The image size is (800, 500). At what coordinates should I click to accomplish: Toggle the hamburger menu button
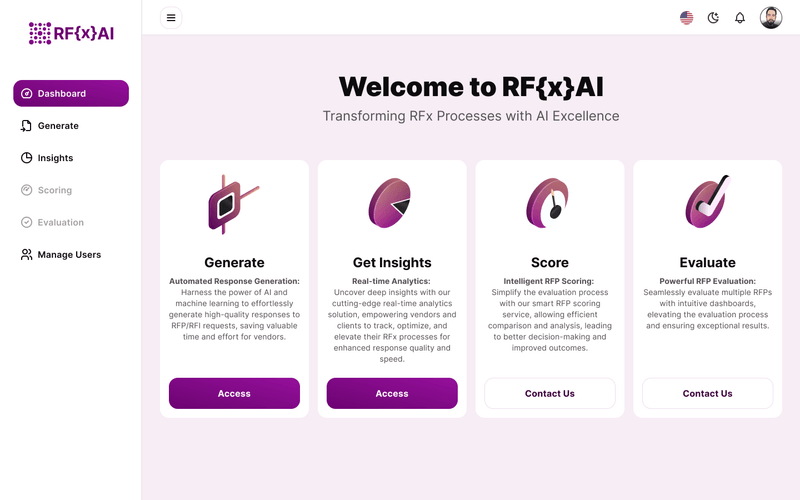tap(171, 18)
